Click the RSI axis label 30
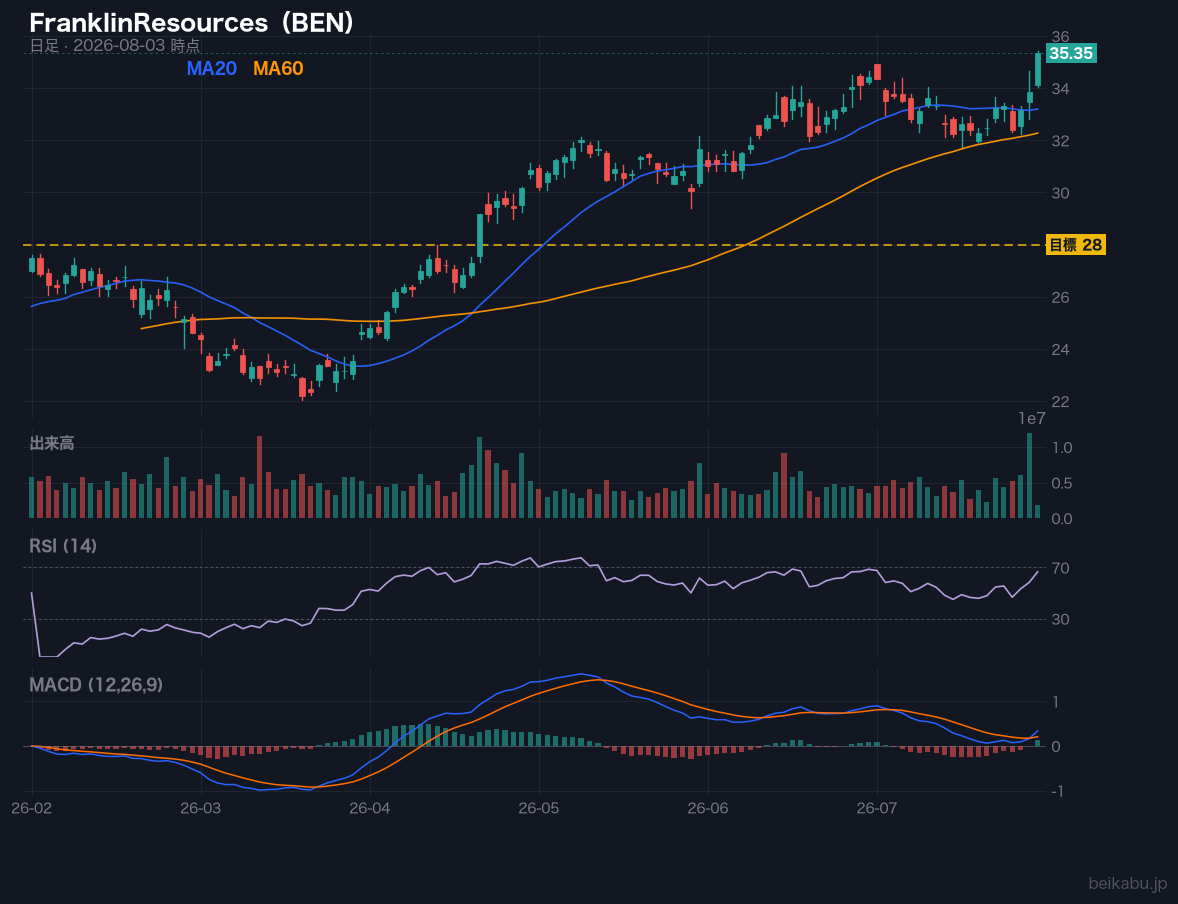 [1060, 619]
